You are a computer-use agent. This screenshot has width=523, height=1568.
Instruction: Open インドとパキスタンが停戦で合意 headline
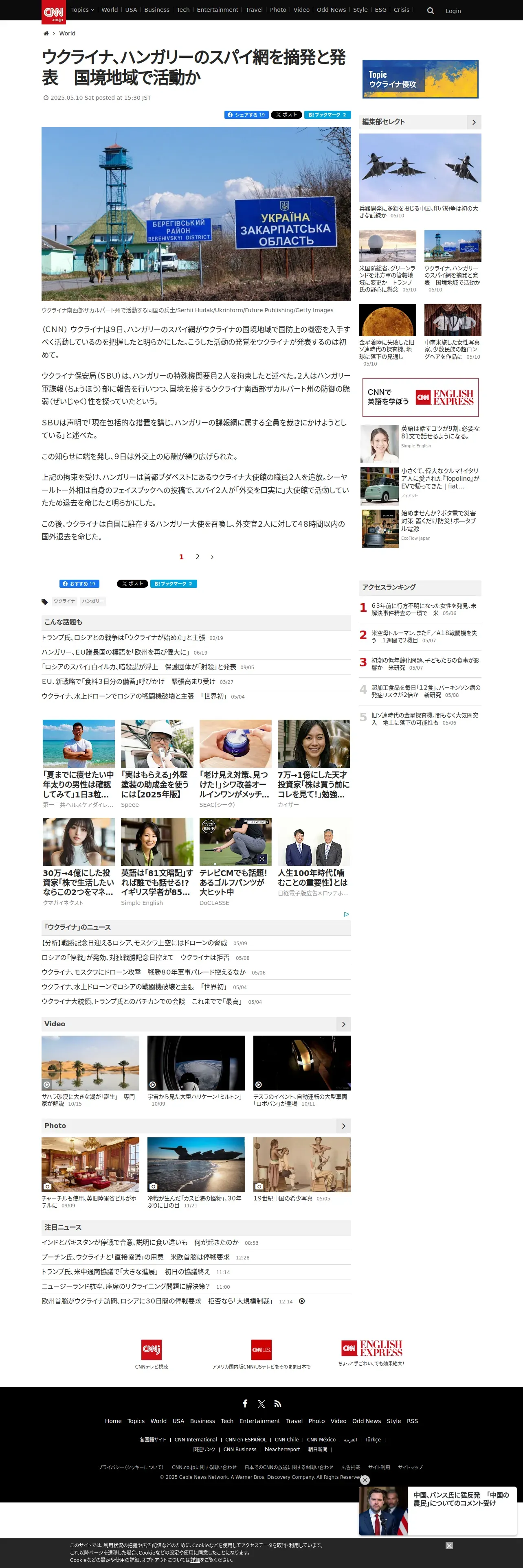pyautogui.click(x=140, y=1242)
